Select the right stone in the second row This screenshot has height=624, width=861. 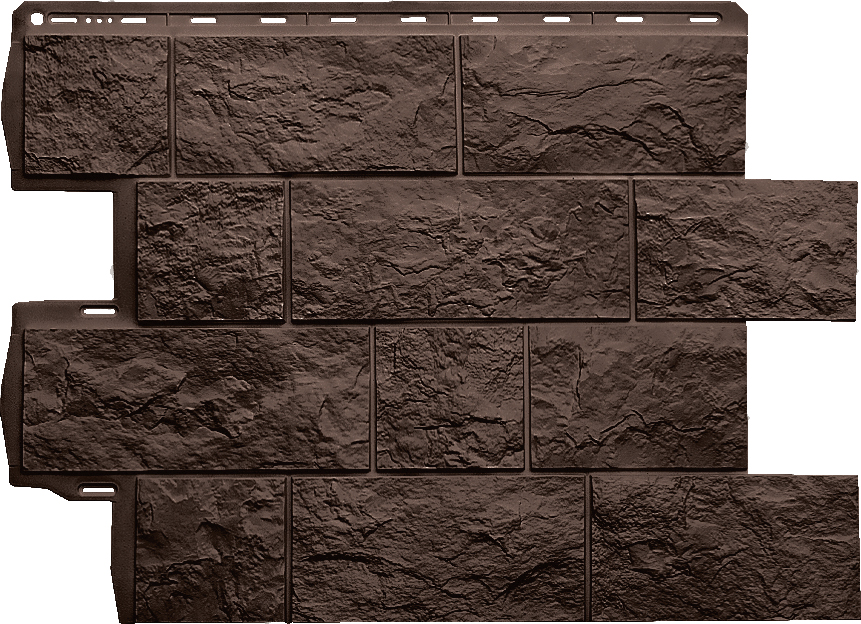[x=745, y=250]
